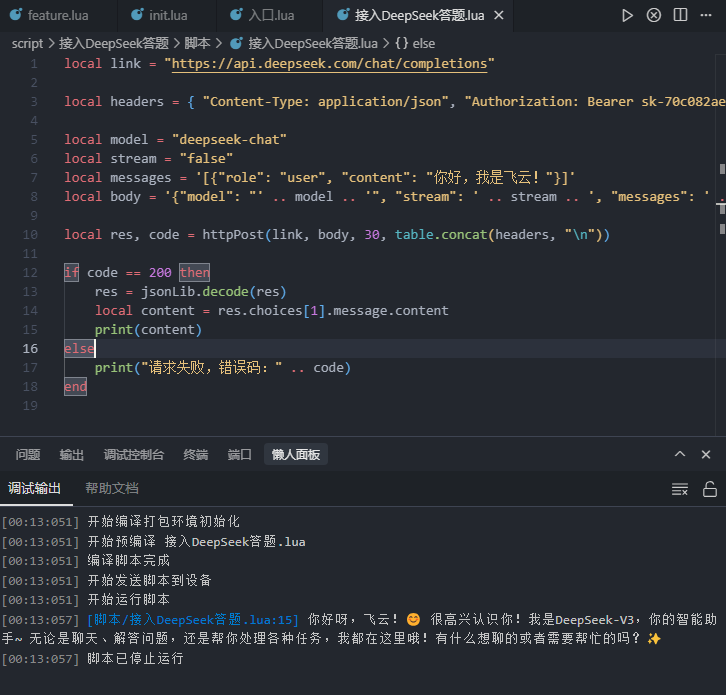Screen dimensions: 726x695
Task: Click the '脚本已停止运行' log line
Action: [x=136, y=658]
